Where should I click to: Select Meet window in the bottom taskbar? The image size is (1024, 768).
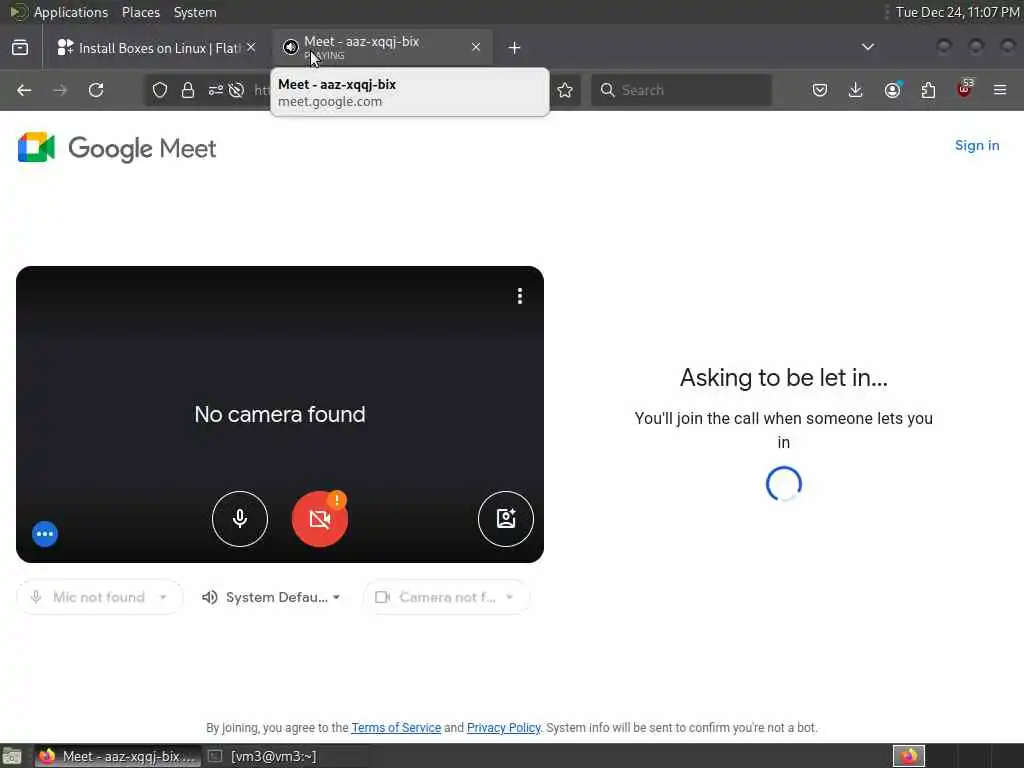[118, 756]
